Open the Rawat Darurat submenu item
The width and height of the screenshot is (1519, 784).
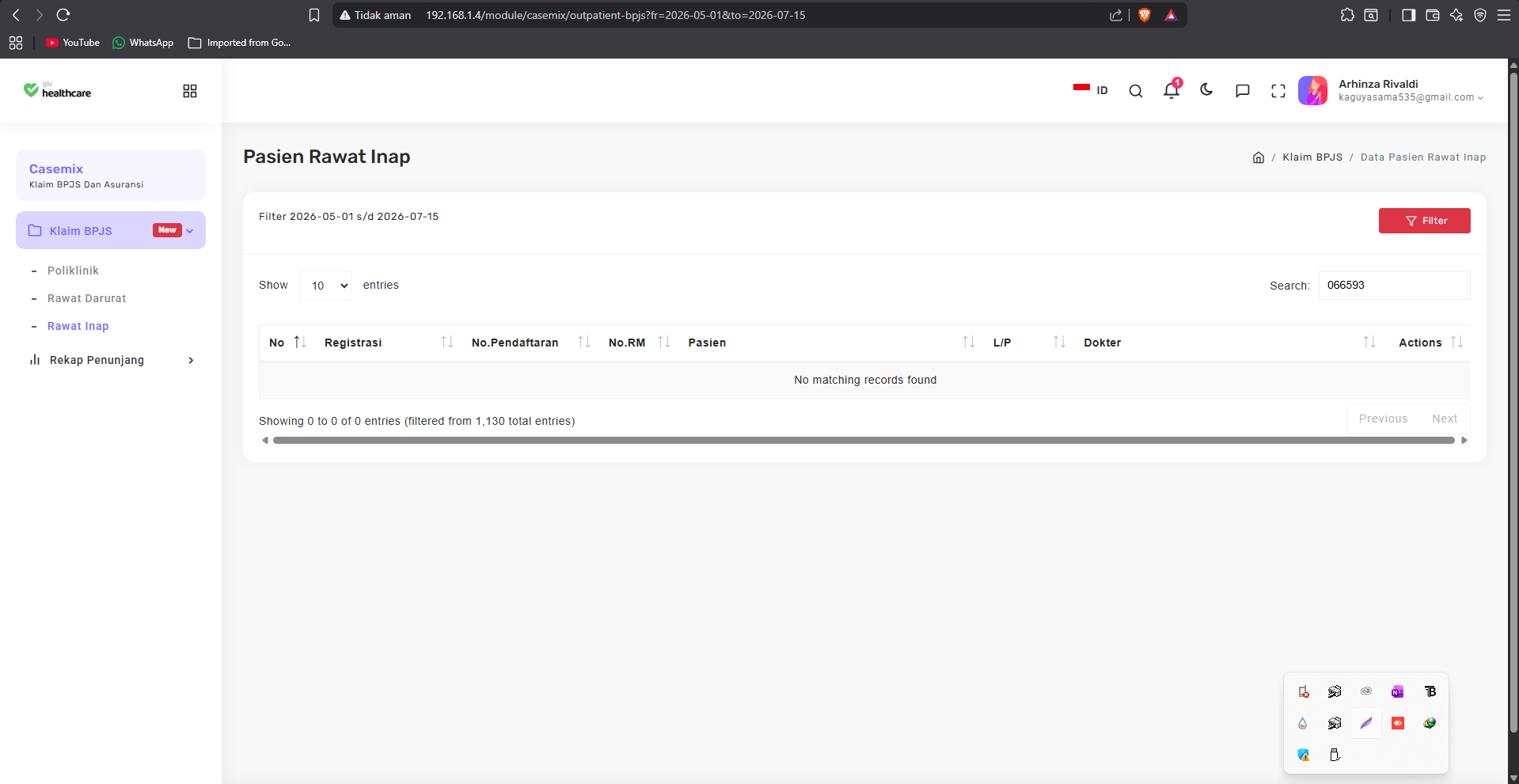tap(86, 298)
